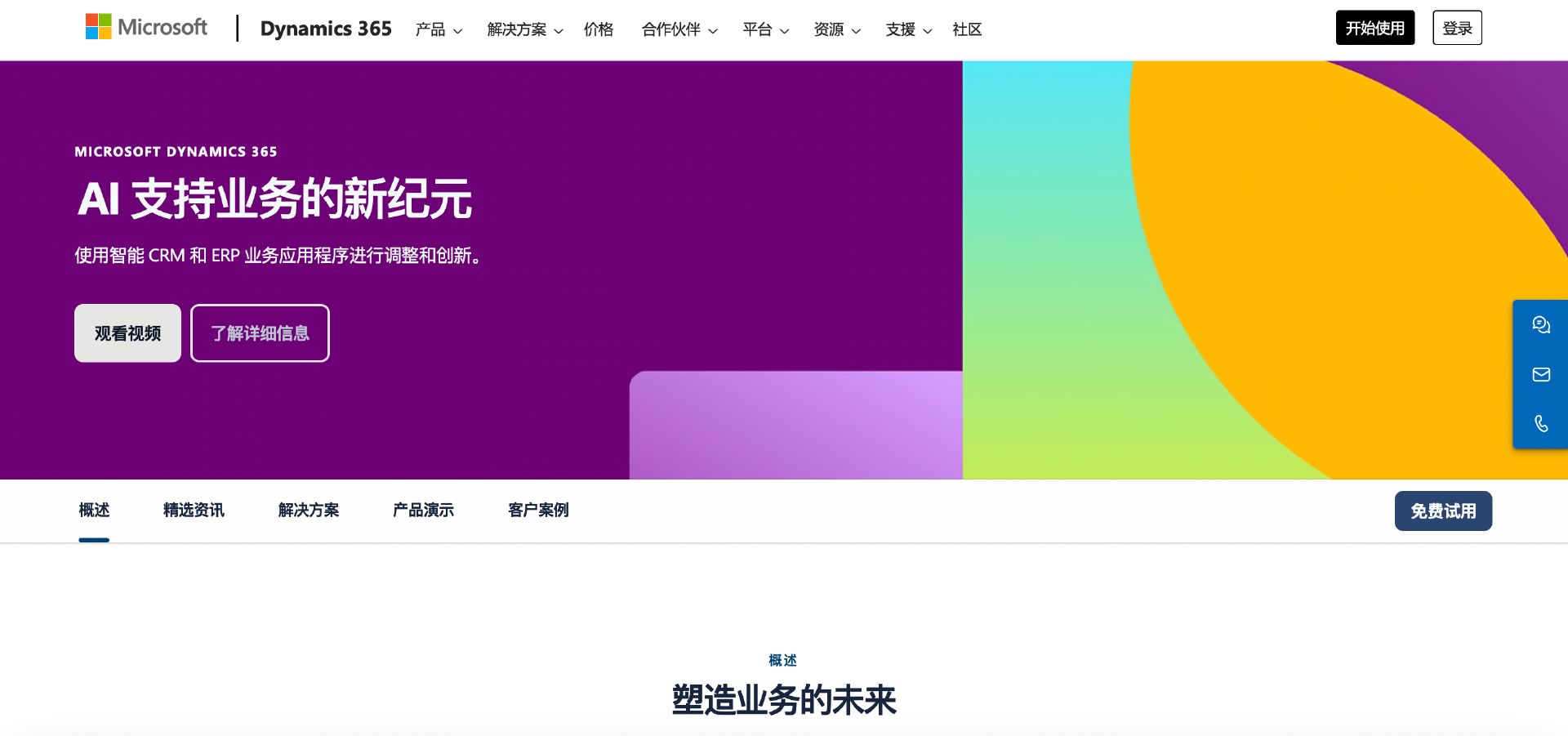The height and width of the screenshot is (736, 1568).
Task: Select the 精选资讯 tab
Action: point(194,511)
